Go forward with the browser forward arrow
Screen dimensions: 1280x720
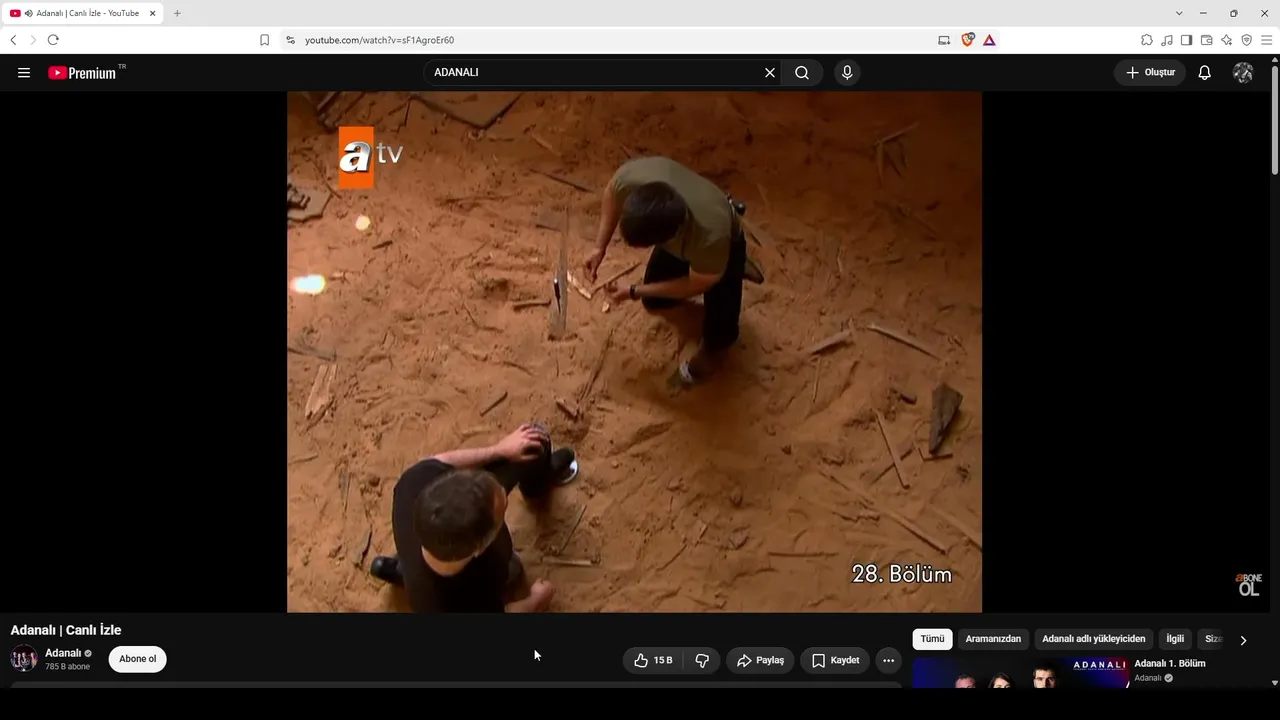(33, 40)
